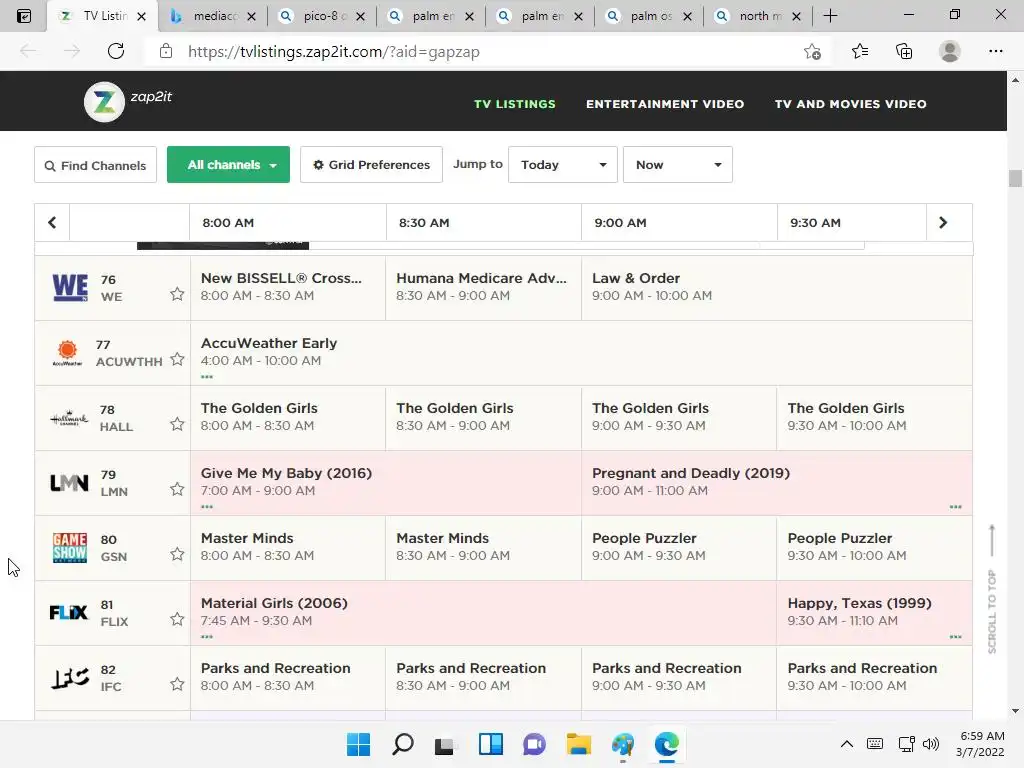Expand the All channels dropdown
This screenshot has height=768, width=1024.
[x=229, y=165]
